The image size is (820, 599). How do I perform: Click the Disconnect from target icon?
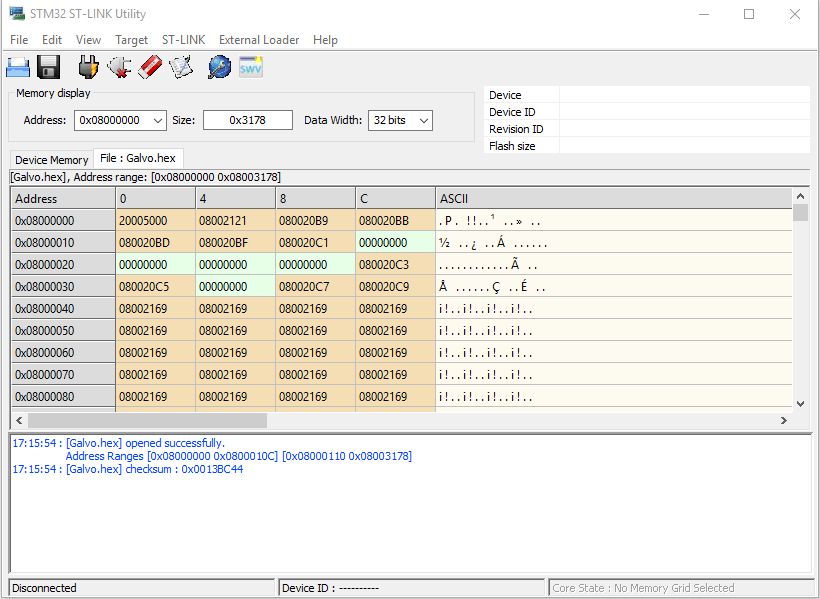pos(119,67)
